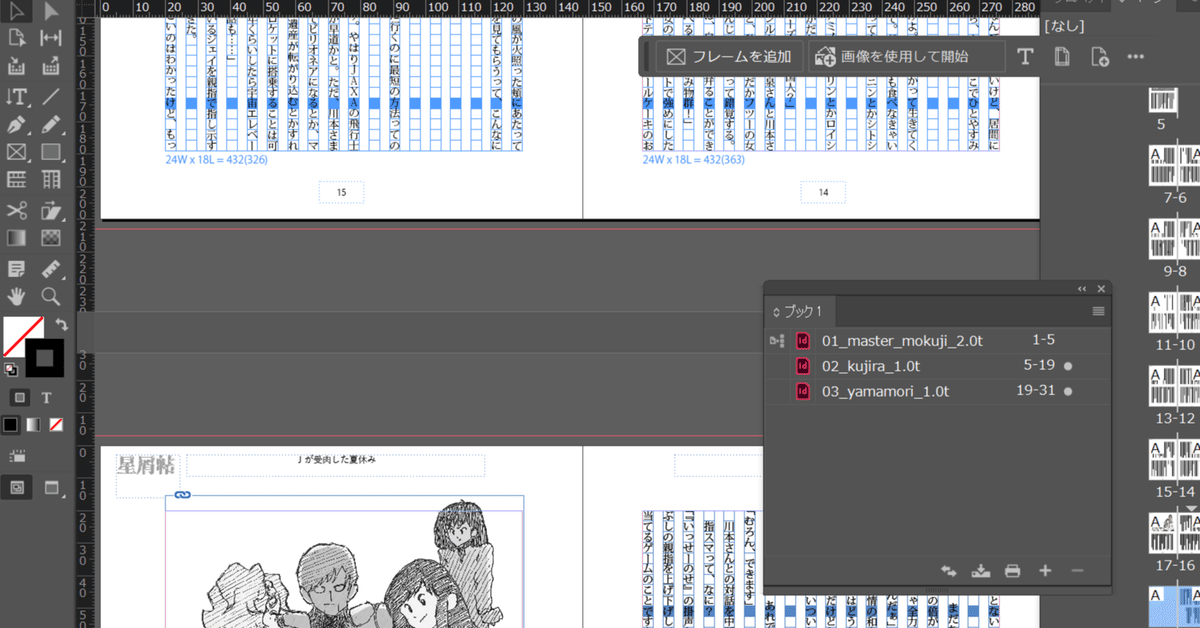Collapse the Book panel to icons
1200x628 pixels.
coord(1081,289)
